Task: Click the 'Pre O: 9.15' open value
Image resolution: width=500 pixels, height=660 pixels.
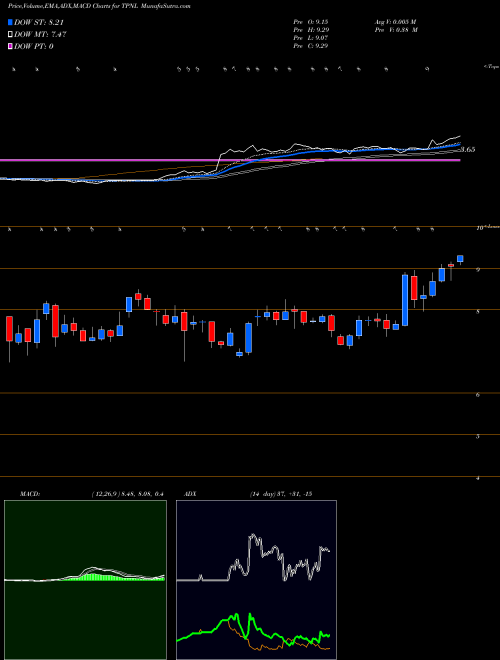Action: coord(311,21)
